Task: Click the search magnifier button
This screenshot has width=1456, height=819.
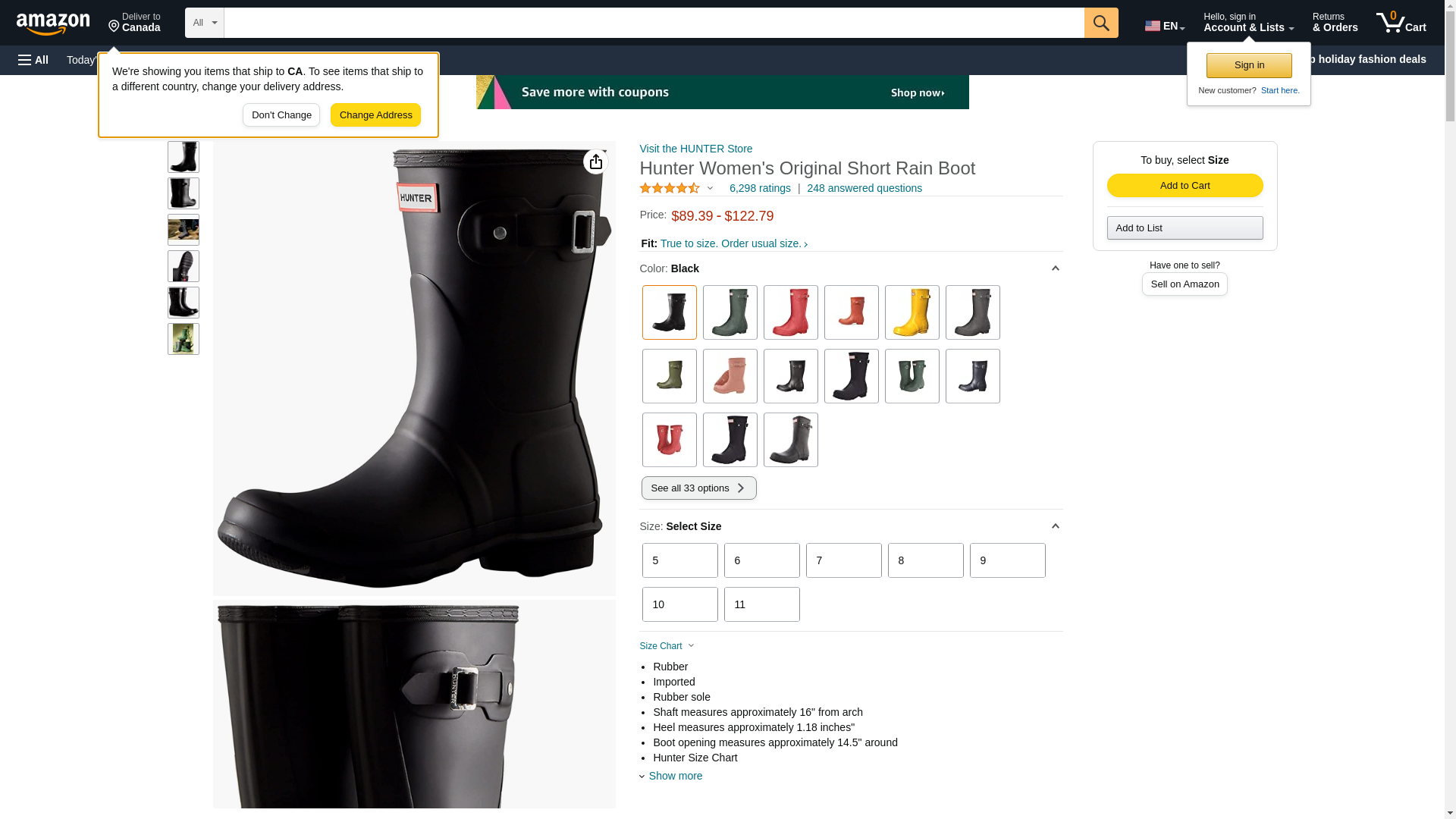Action: tap(1101, 23)
